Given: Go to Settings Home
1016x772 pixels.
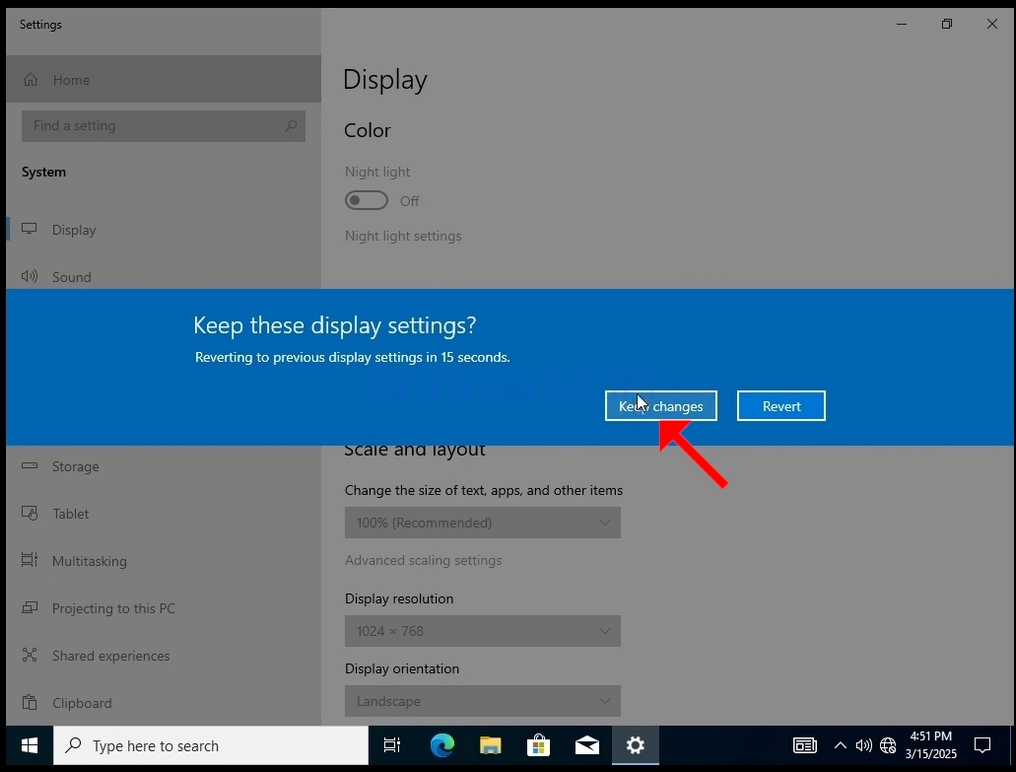Looking at the screenshot, I should point(163,79).
